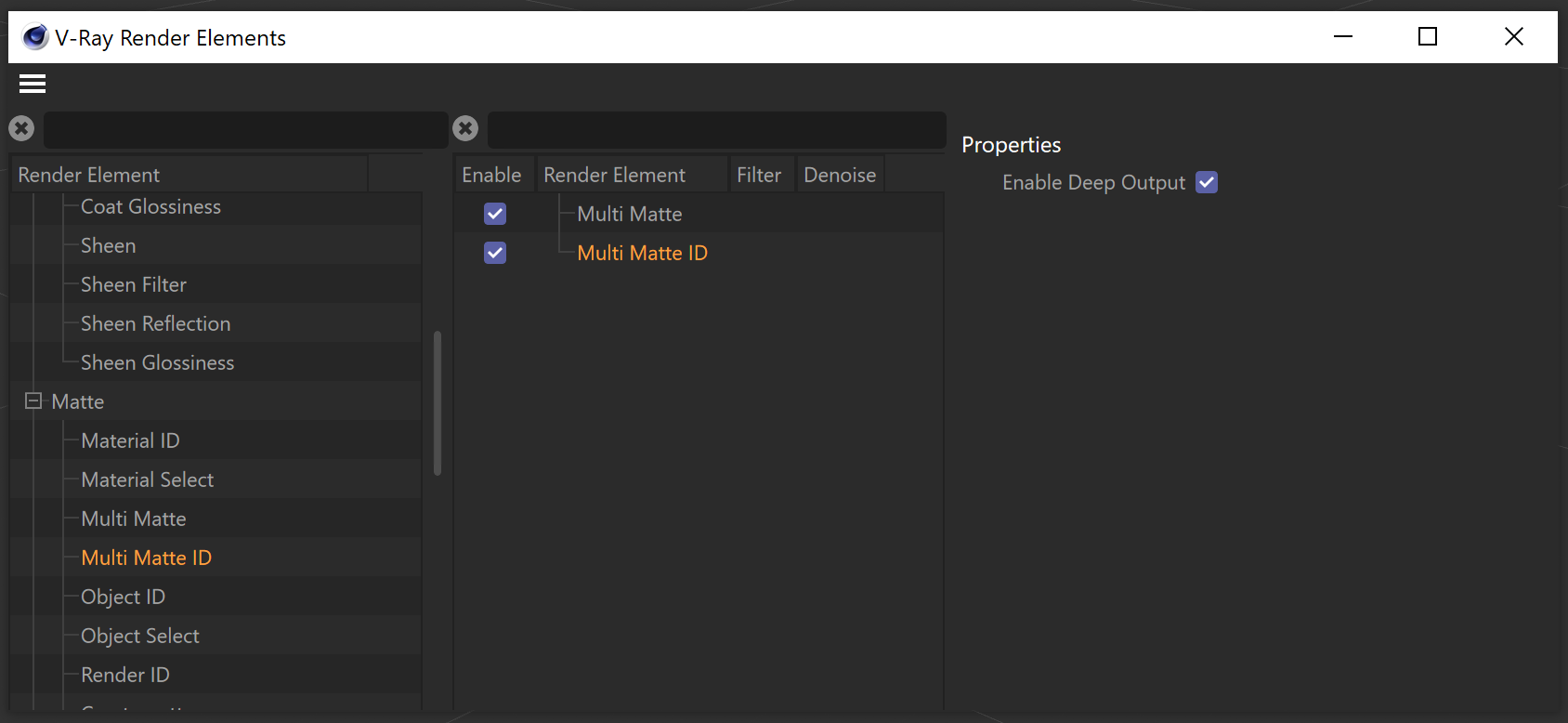The height and width of the screenshot is (723, 1568).
Task: Select the Sheen render element
Action: click(x=108, y=245)
